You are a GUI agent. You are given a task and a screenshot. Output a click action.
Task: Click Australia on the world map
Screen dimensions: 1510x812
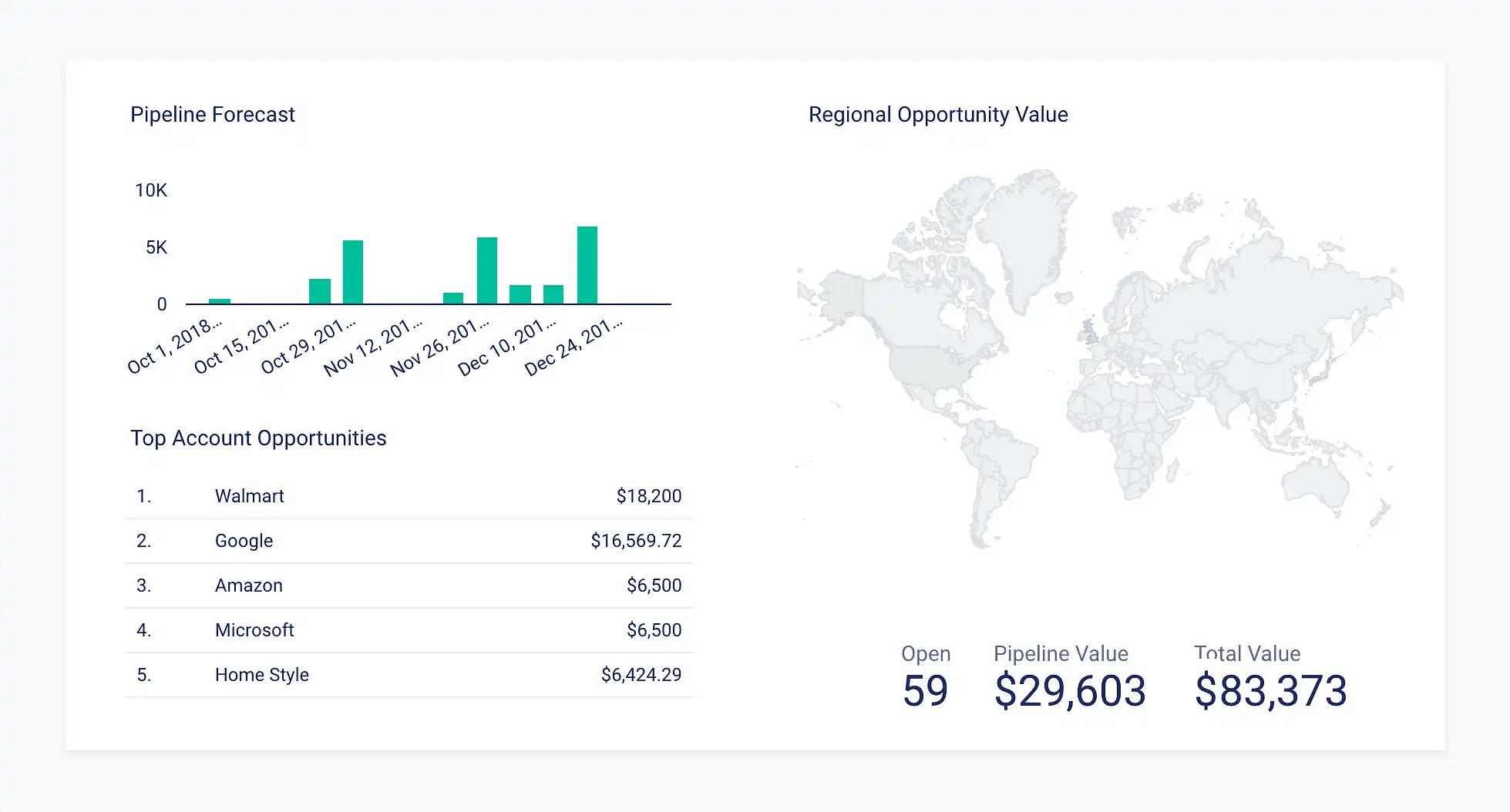(x=1317, y=484)
